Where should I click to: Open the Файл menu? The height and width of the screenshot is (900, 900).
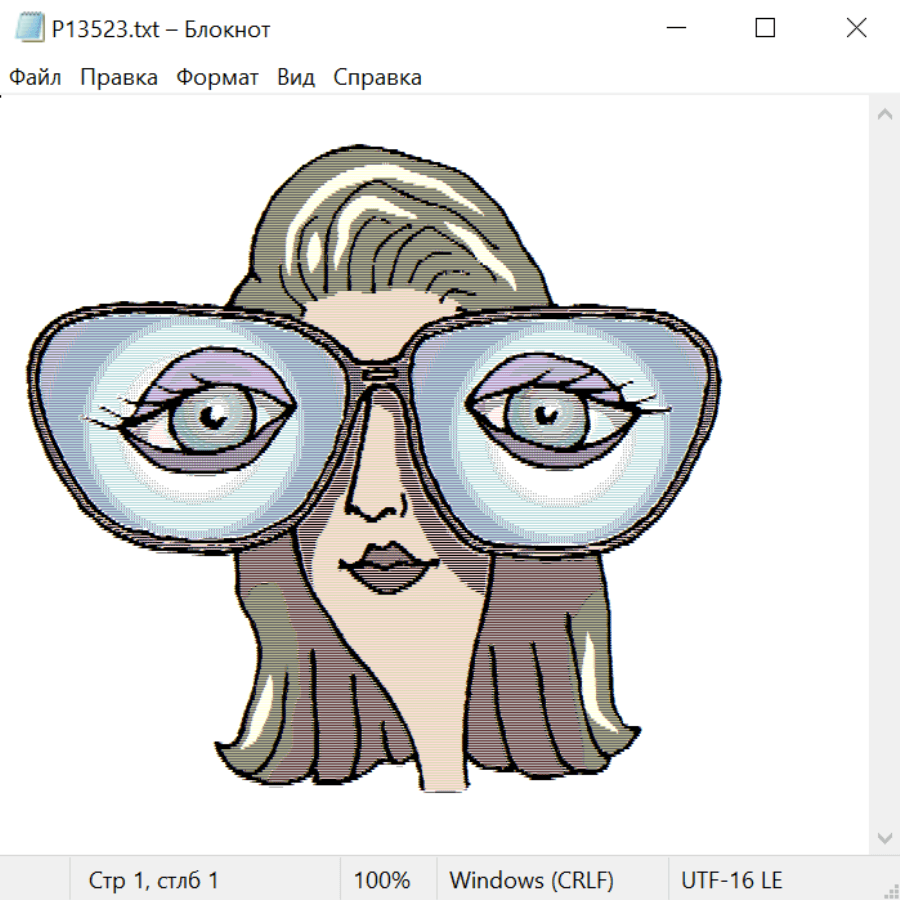tap(35, 77)
